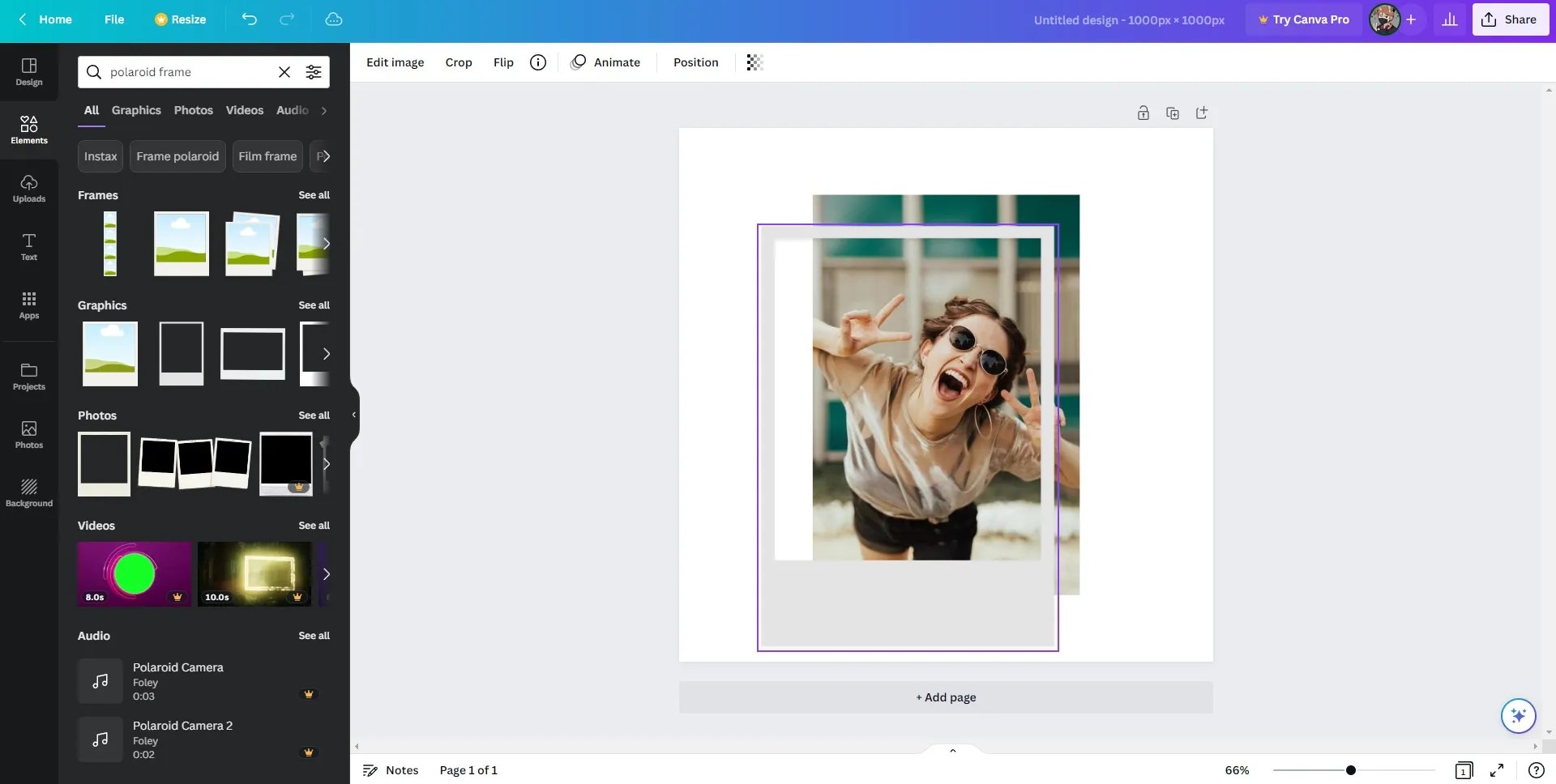
Task: Open the Text panel
Action: (x=28, y=247)
